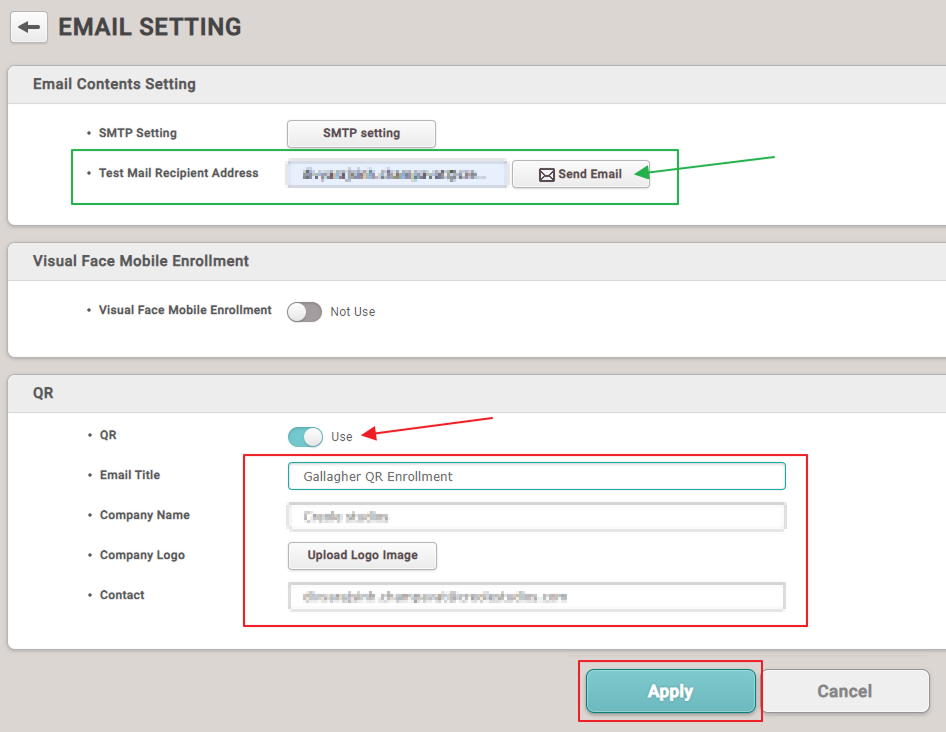This screenshot has width=946, height=732.
Task: Click the Company Logo row label
Action: pos(142,555)
